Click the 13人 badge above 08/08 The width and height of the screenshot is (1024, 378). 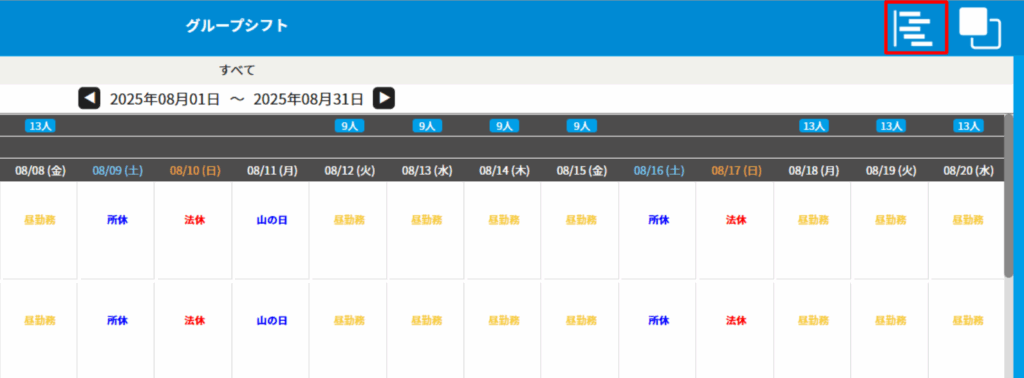pos(40,126)
